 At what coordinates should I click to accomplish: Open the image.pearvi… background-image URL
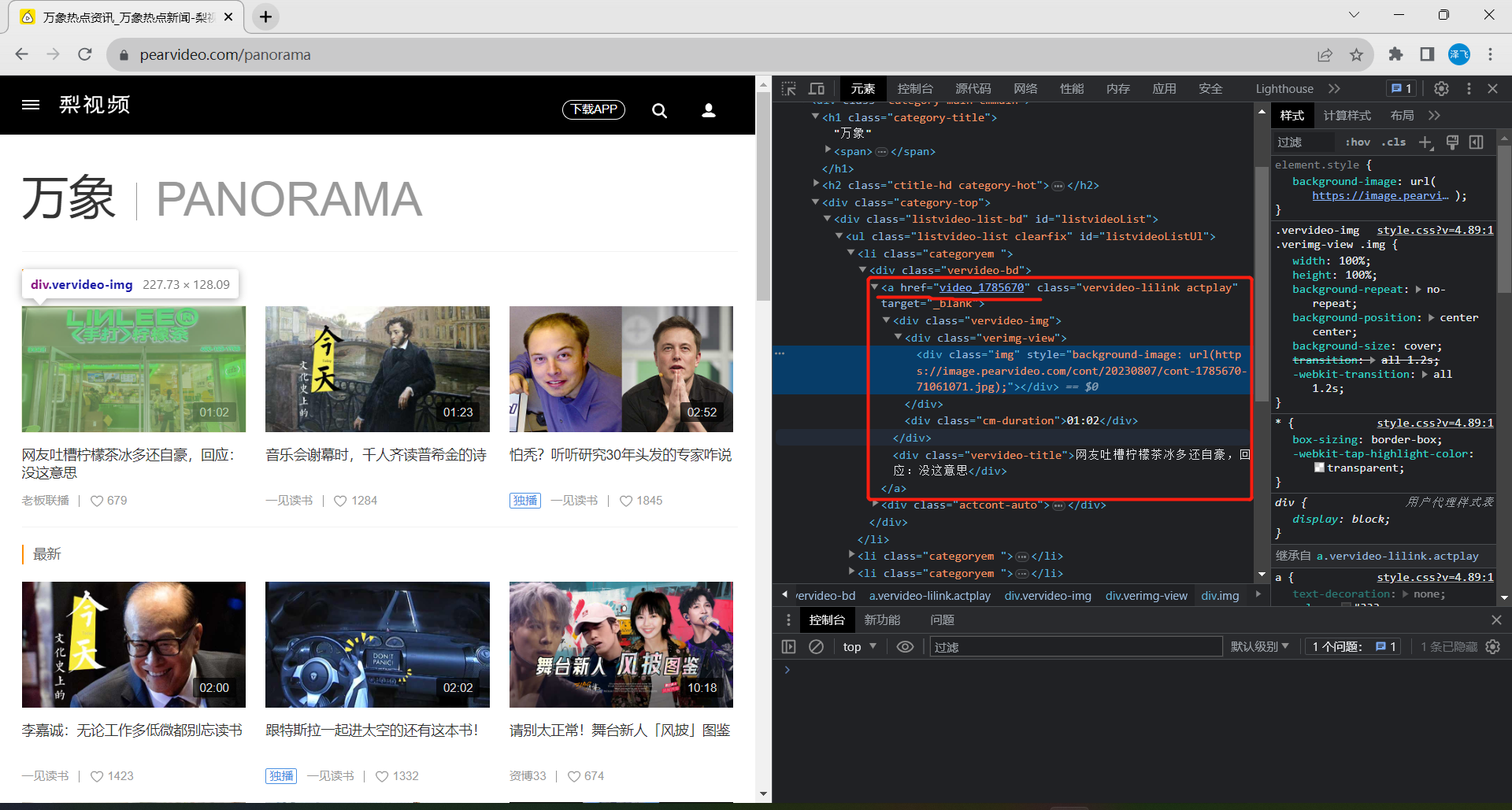1380,195
